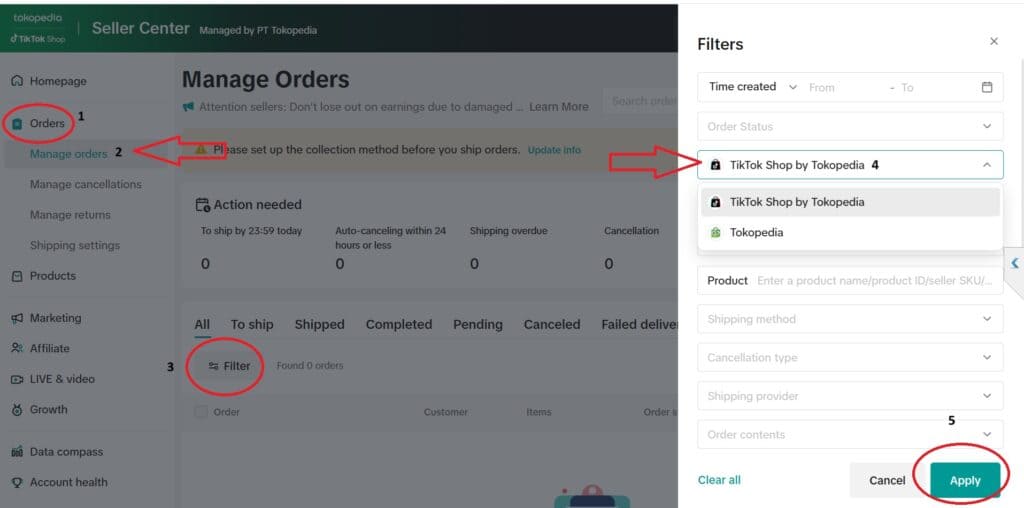The image size is (1024, 508).
Task: Click the Products box icon in sidebar
Action: 17,276
